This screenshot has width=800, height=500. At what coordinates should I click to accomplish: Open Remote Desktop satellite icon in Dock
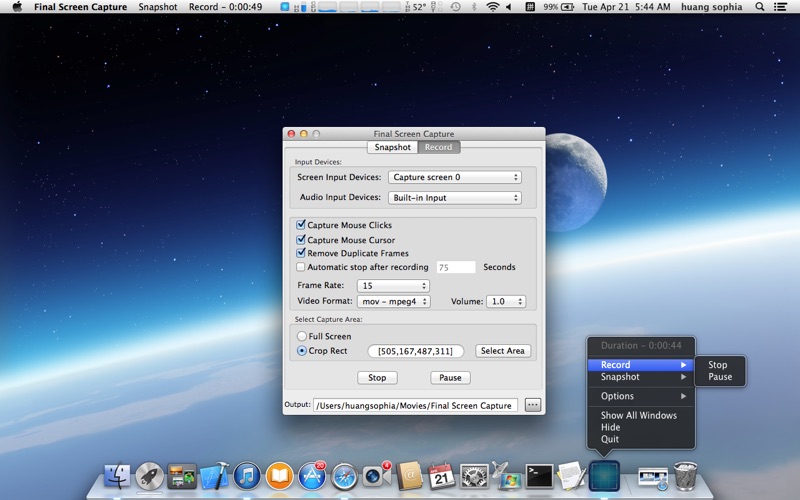(506, 475)
